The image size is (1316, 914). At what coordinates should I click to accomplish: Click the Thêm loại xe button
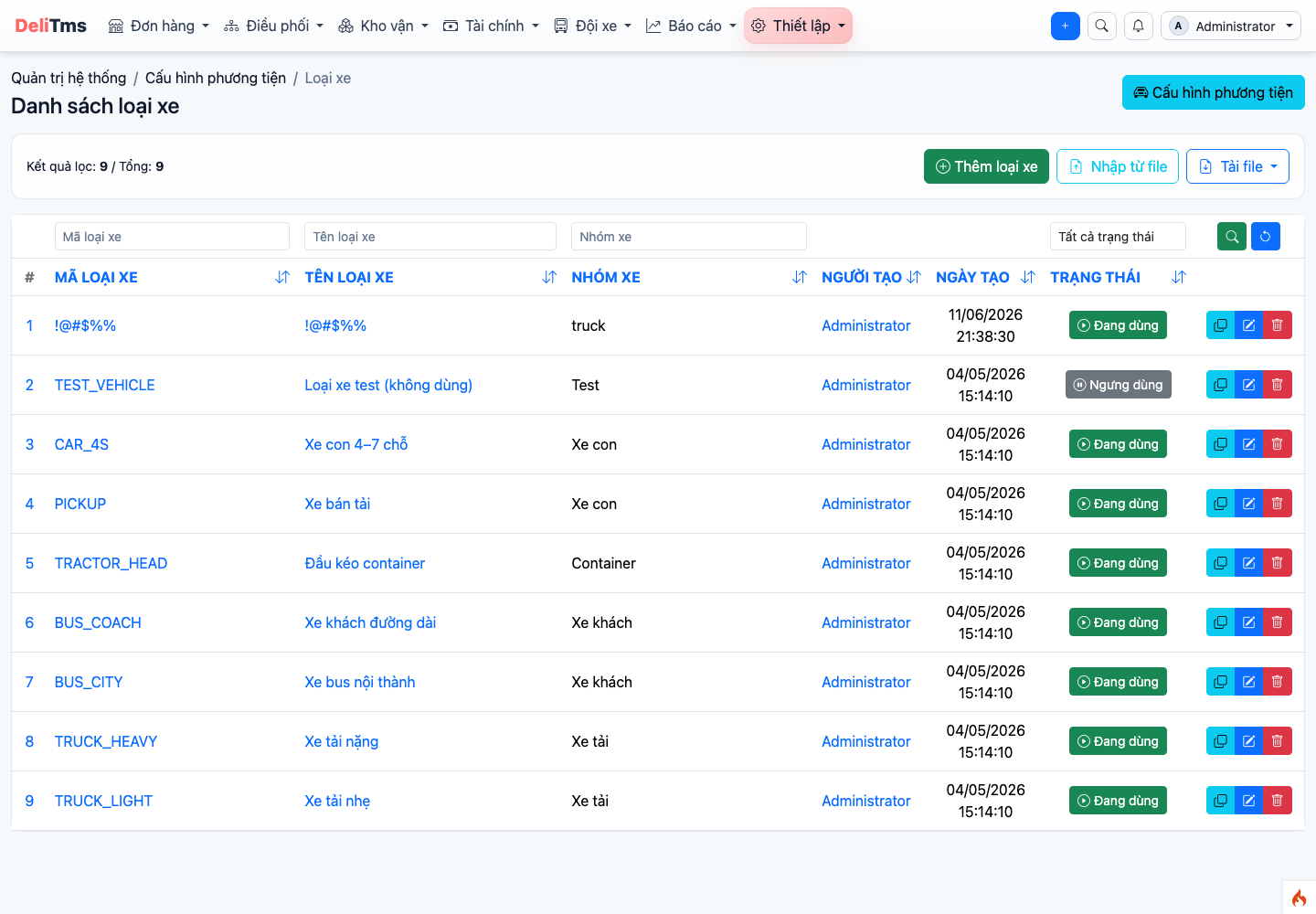pos(986,166)
